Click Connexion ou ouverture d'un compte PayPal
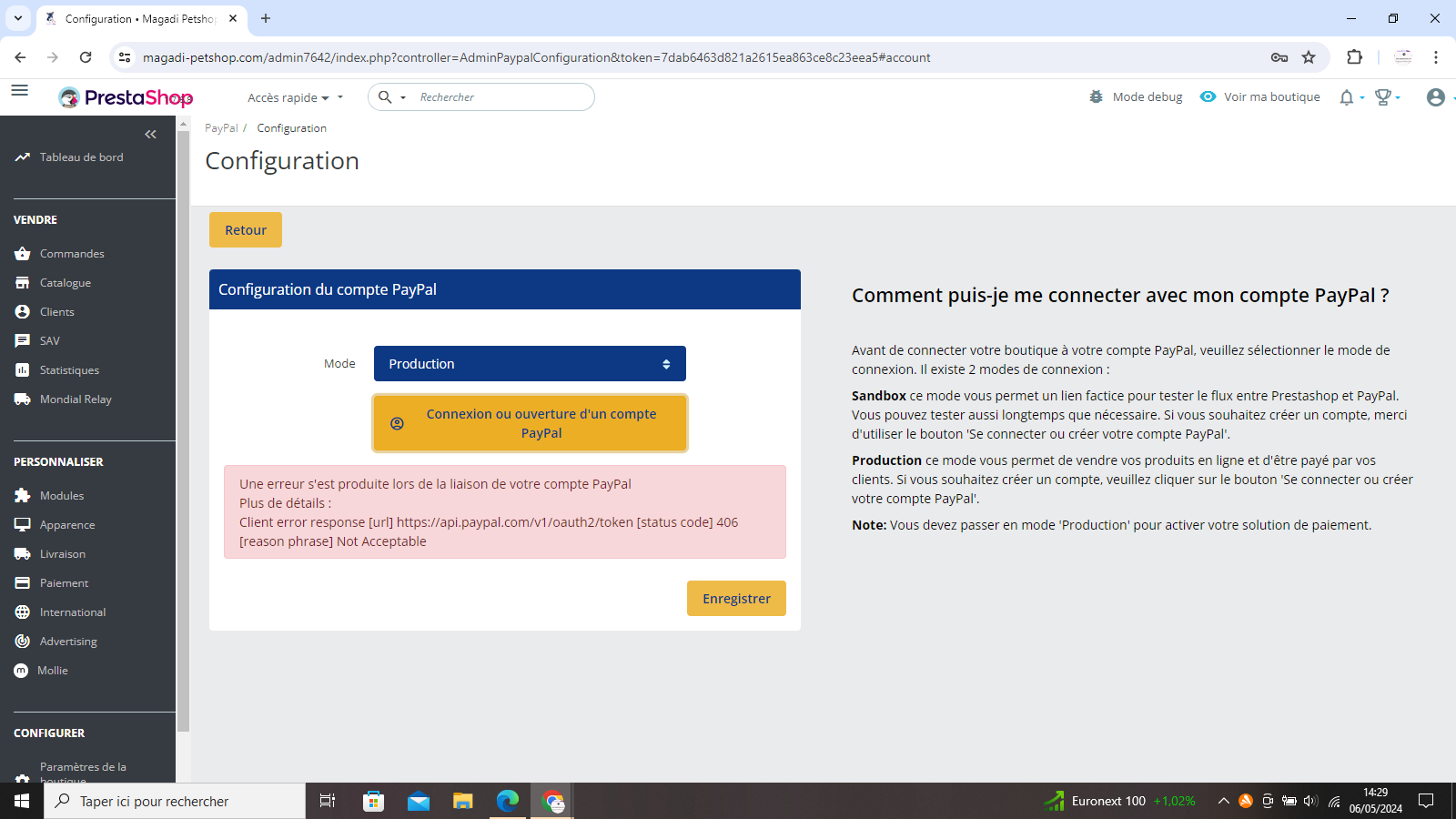 530,423
